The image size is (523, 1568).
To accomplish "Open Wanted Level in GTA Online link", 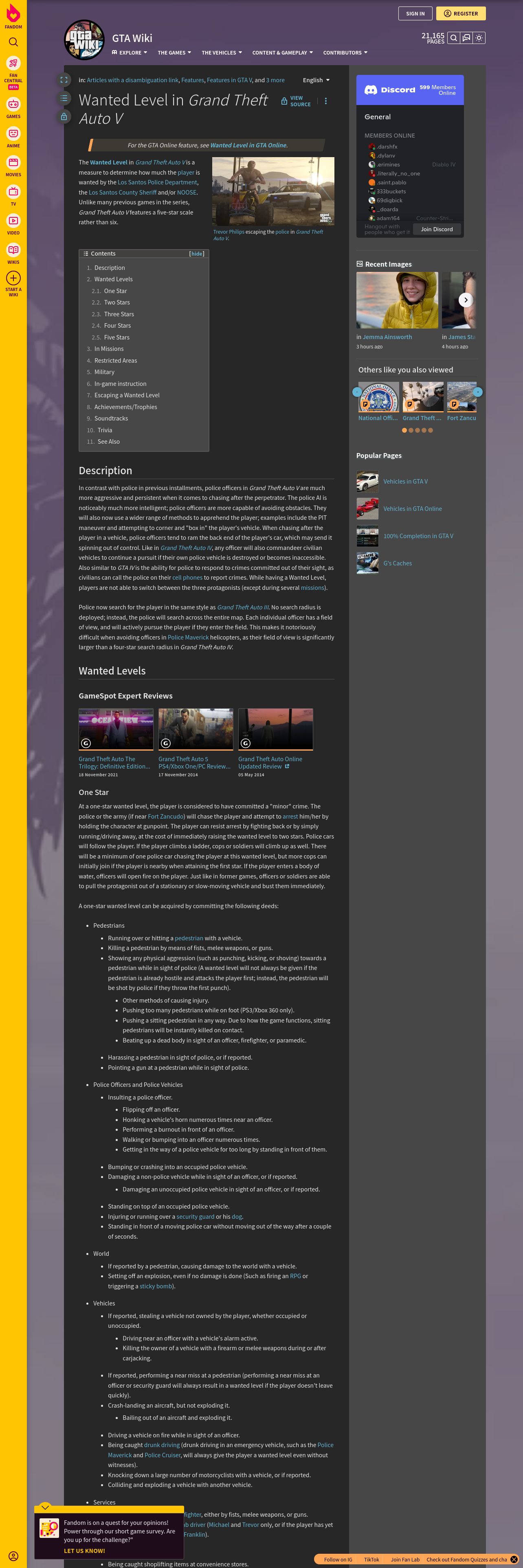I will pyautogui.click(x=248, y=145).
